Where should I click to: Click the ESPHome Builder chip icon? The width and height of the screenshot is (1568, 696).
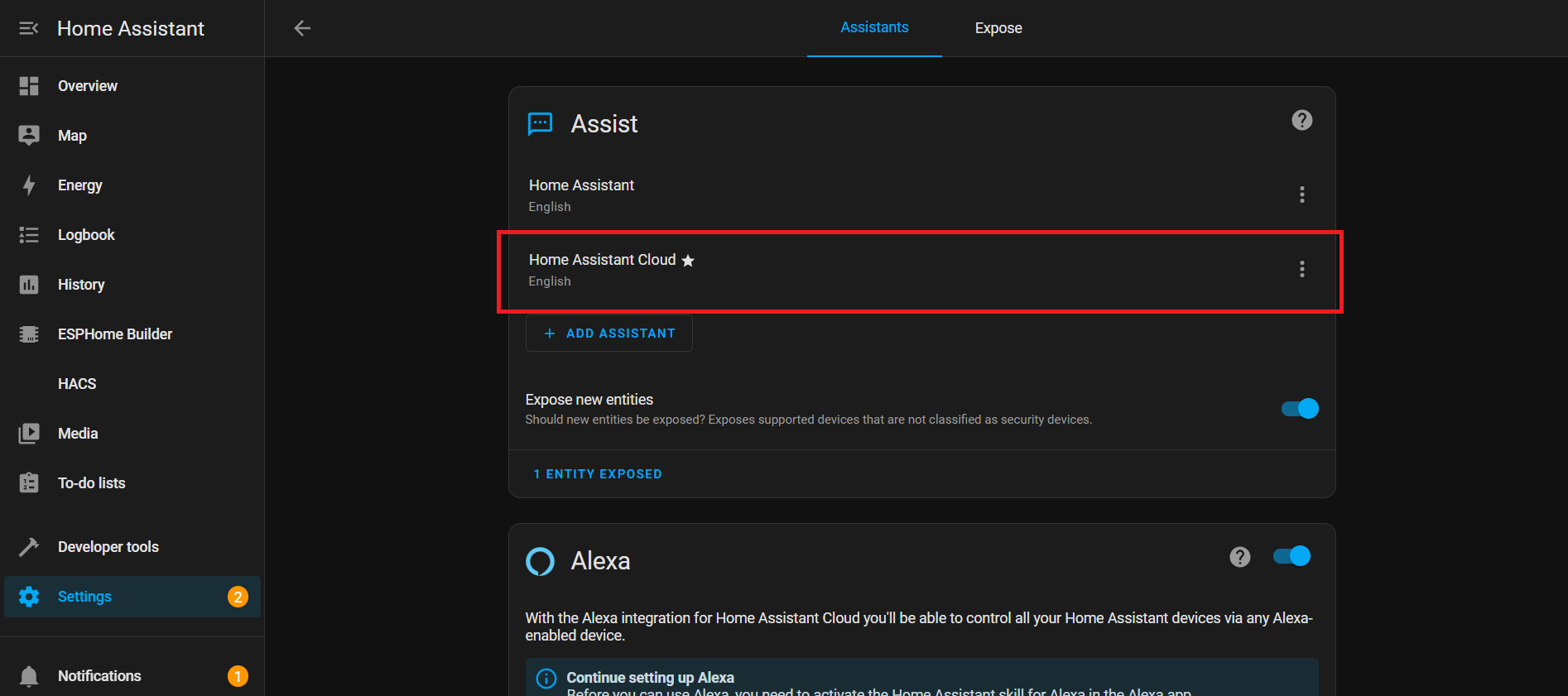[29, 334]
